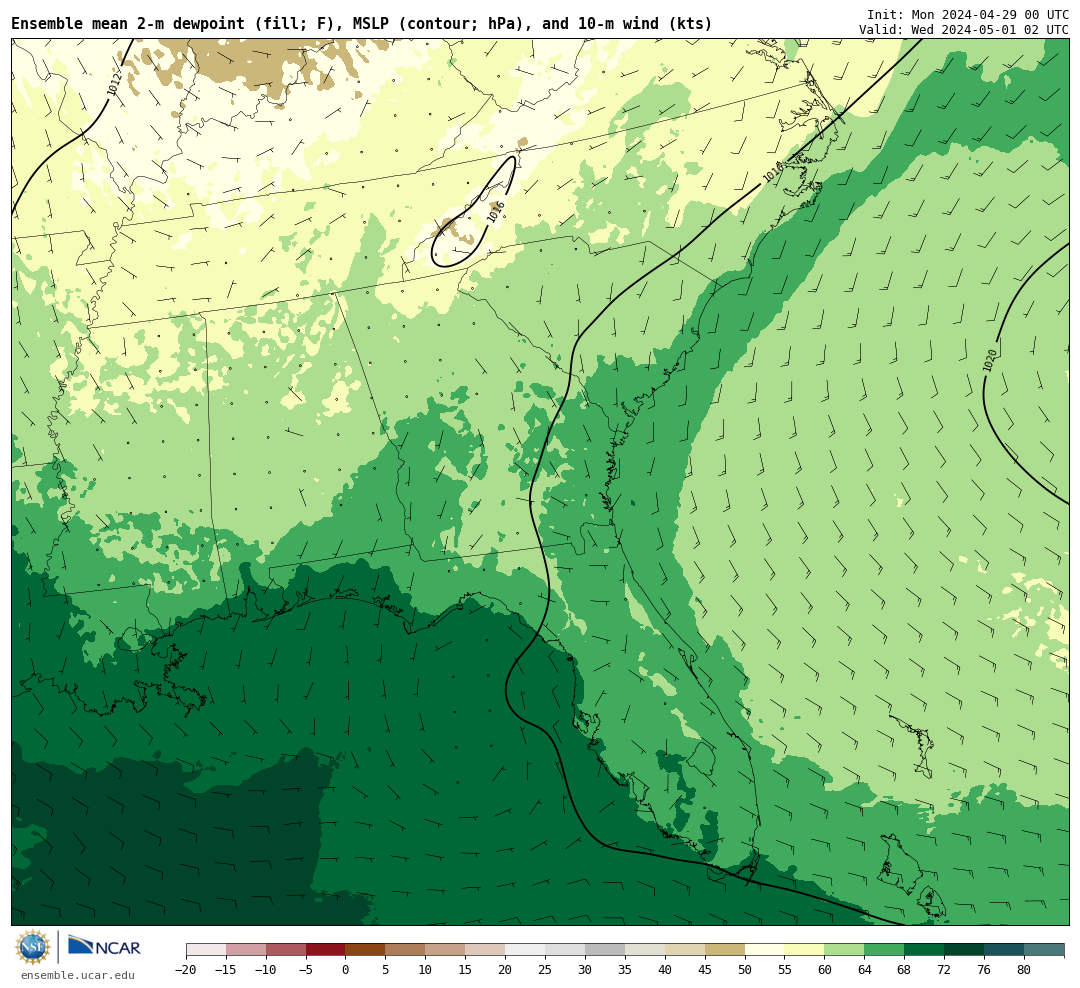
Task: Click the NCAR logo
Action: click(104, 945)
